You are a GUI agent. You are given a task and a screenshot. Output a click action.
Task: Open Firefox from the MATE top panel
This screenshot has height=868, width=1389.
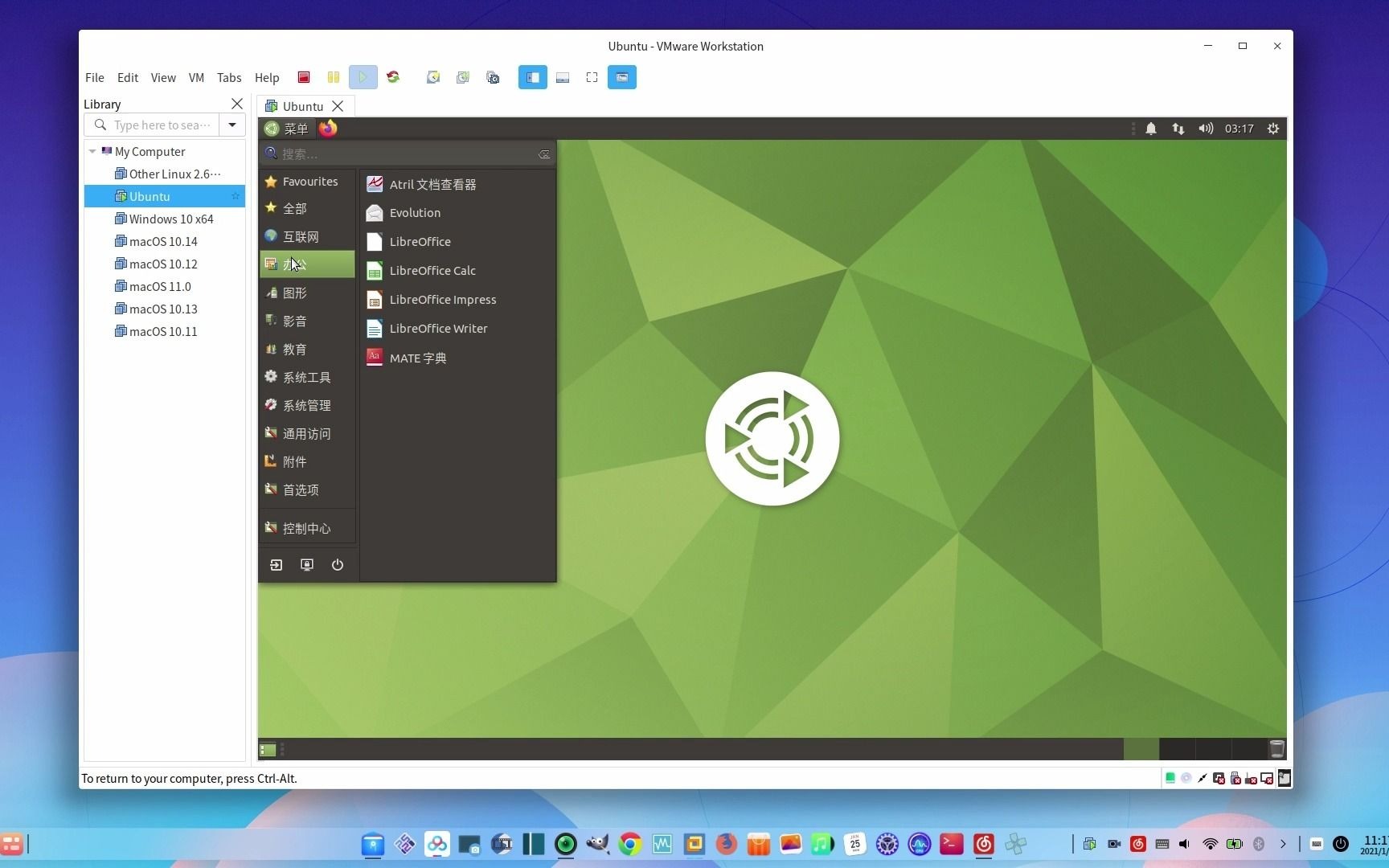[x=327, y=129]
